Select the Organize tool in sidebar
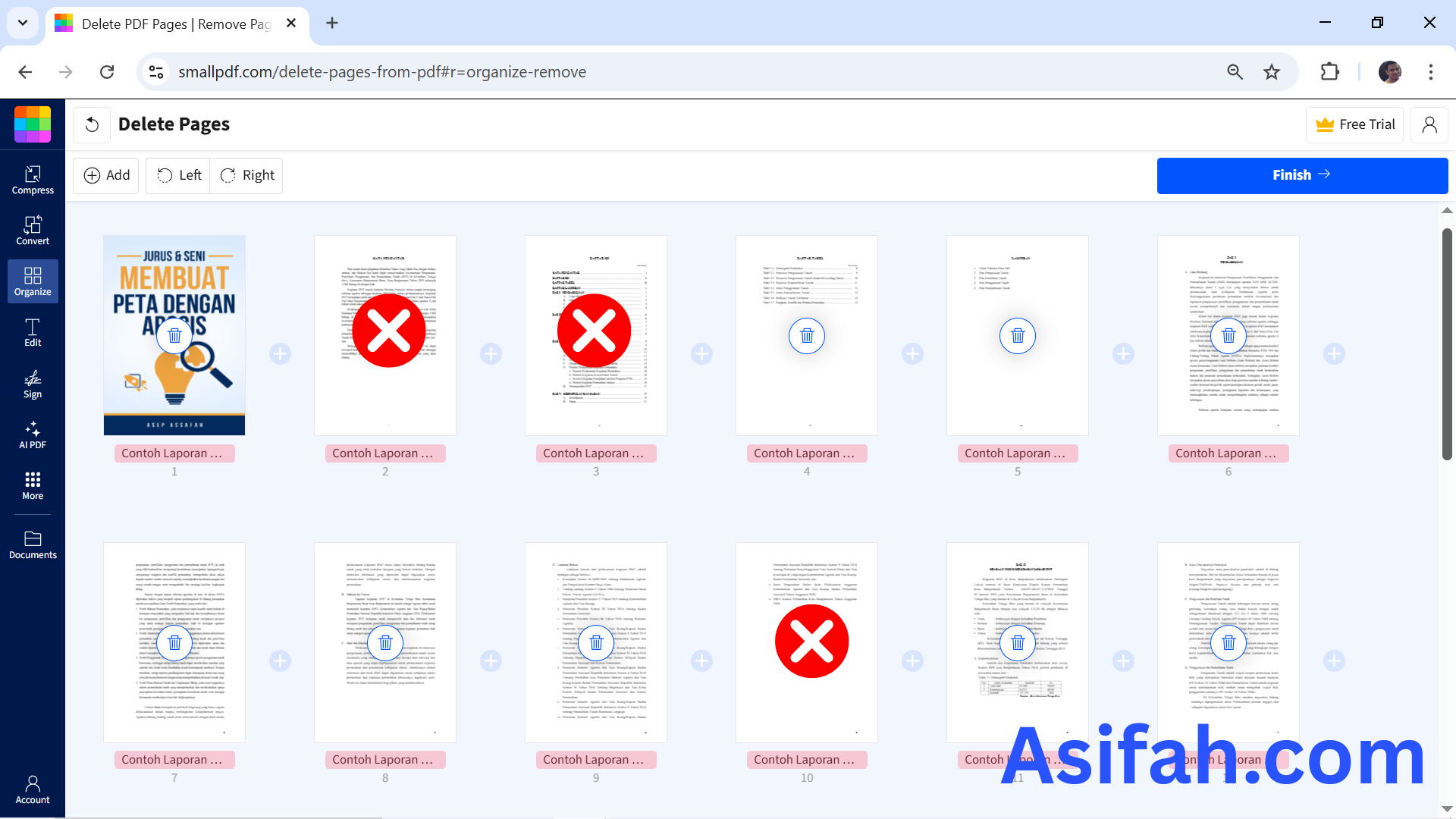1456x819 pixels. click(33, 282)
